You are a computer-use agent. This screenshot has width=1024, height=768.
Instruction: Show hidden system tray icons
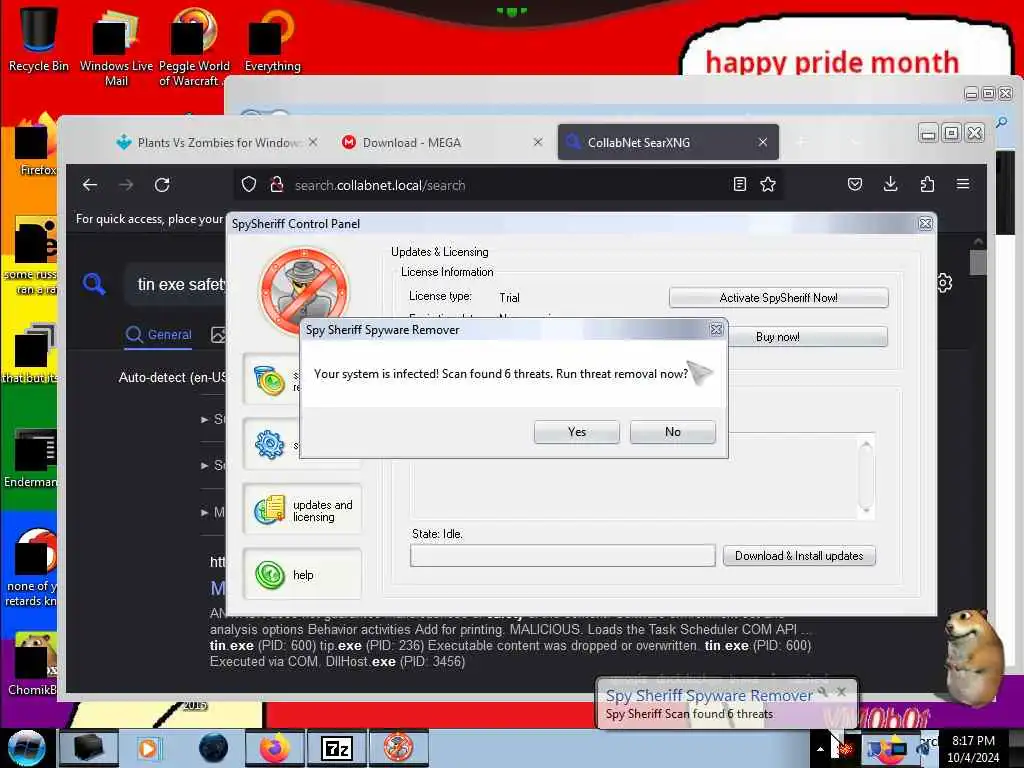pyautogui.click(x=820, y=749)
